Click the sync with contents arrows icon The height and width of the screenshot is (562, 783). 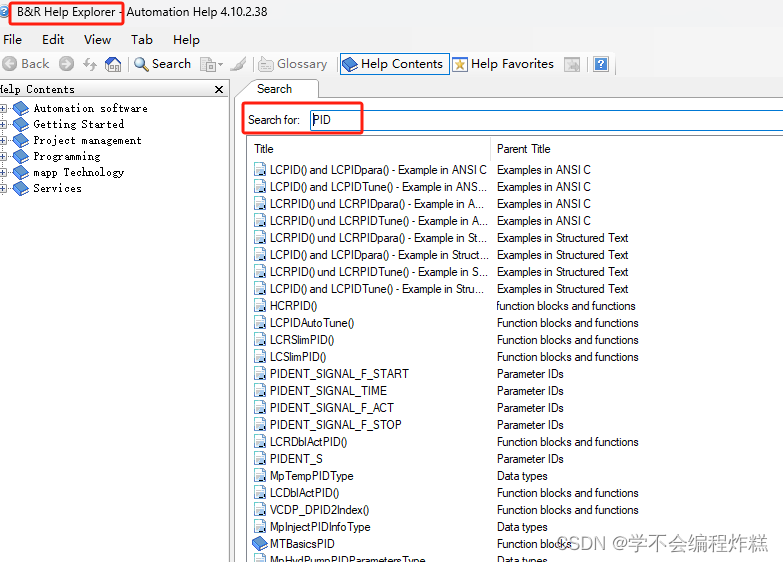[x=90, y=64]
